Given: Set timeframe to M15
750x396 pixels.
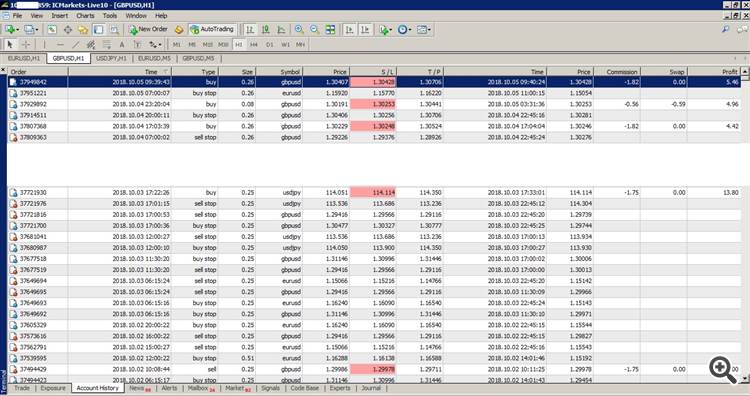Looking at the screenshot, I should click(x=208, y=44).
